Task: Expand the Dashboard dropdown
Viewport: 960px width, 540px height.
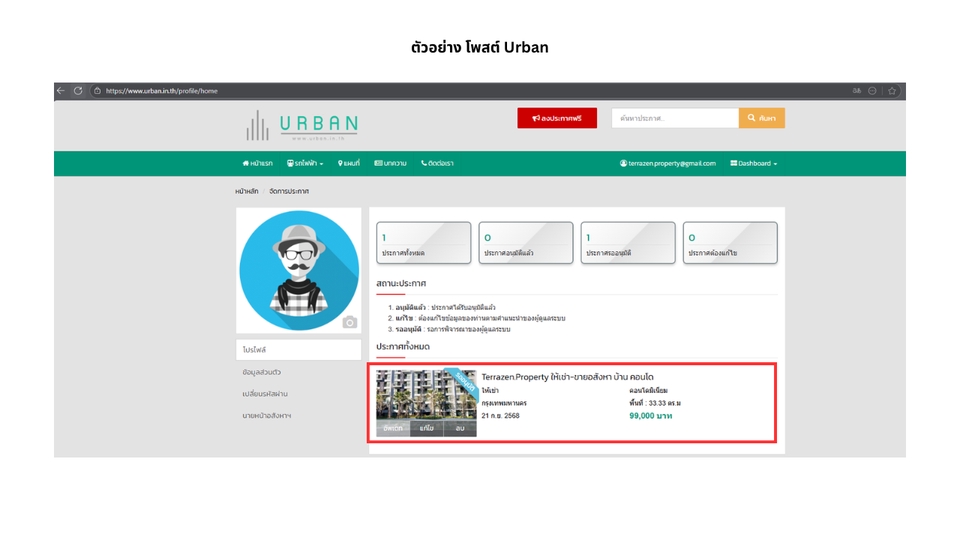Action: (x=754, y=163)
